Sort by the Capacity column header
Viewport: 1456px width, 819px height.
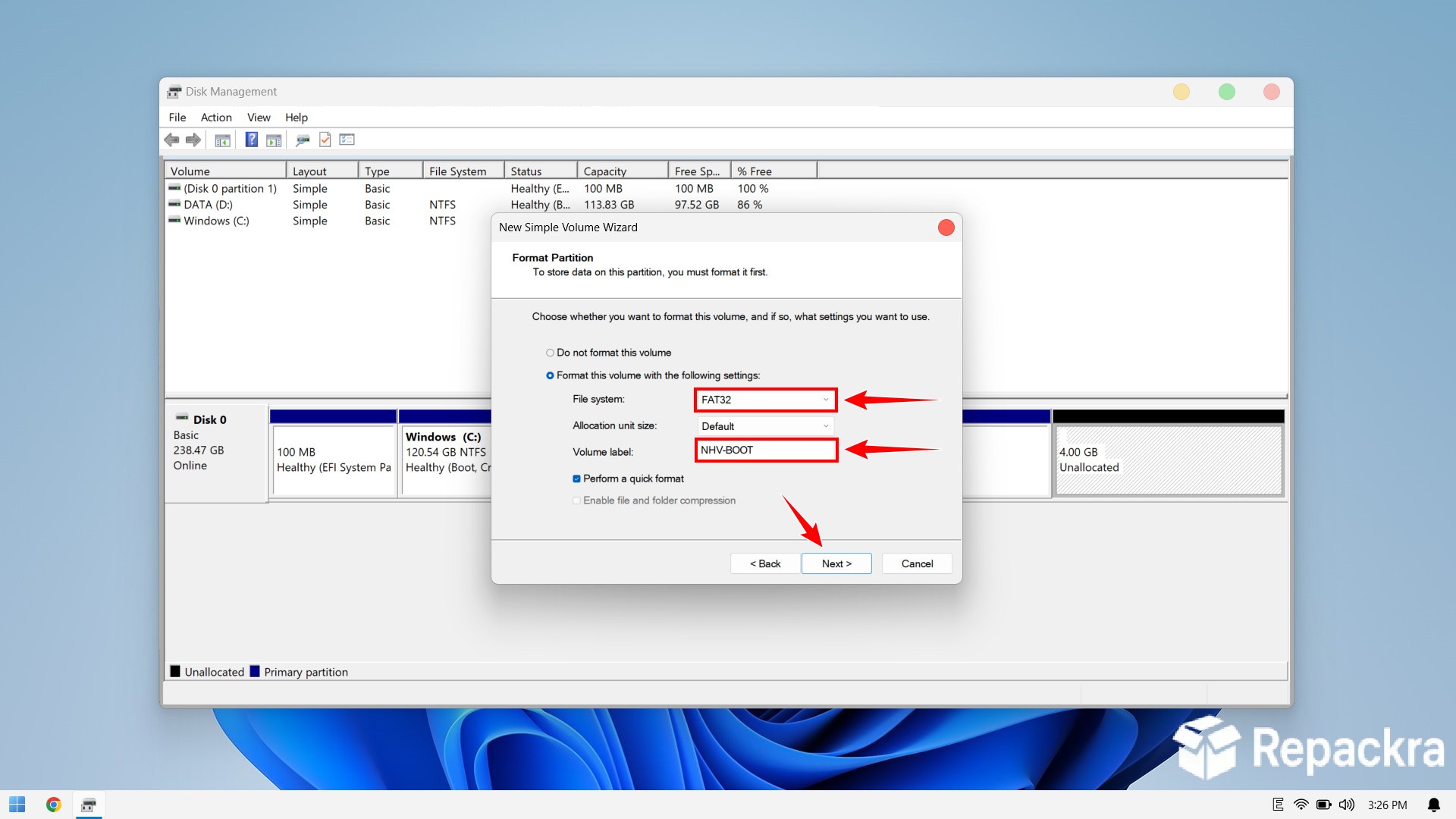[x=622, y=171]
